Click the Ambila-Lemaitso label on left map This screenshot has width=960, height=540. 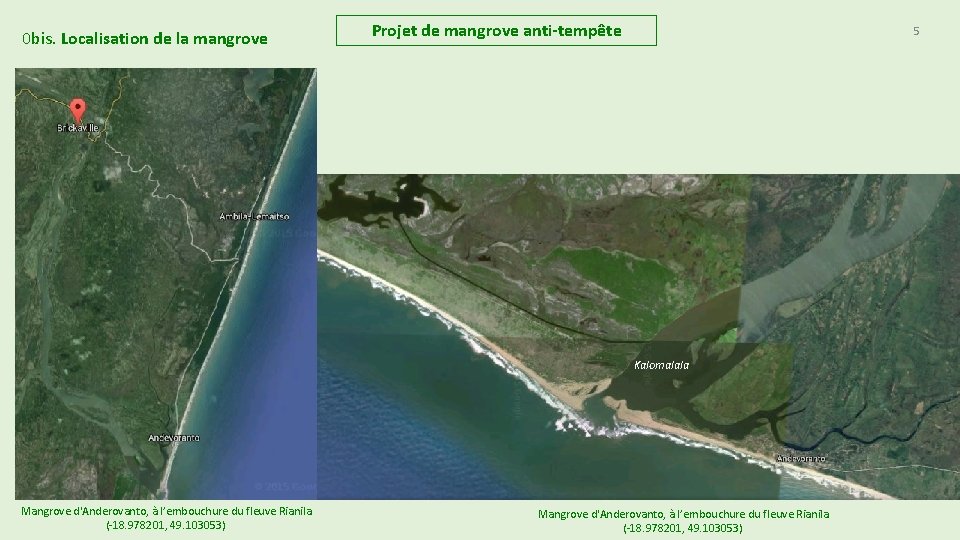click(254, 216)
